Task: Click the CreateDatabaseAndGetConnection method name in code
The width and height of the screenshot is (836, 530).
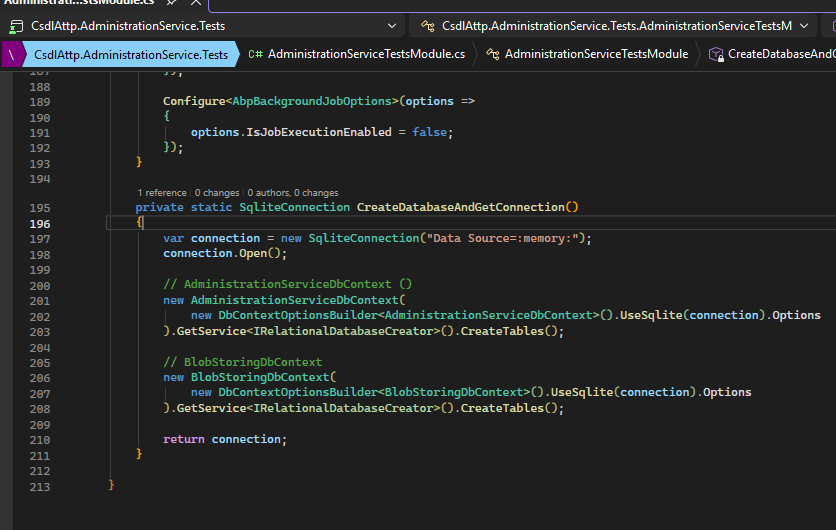Action: pyautogui.click(x=463, y=207)
